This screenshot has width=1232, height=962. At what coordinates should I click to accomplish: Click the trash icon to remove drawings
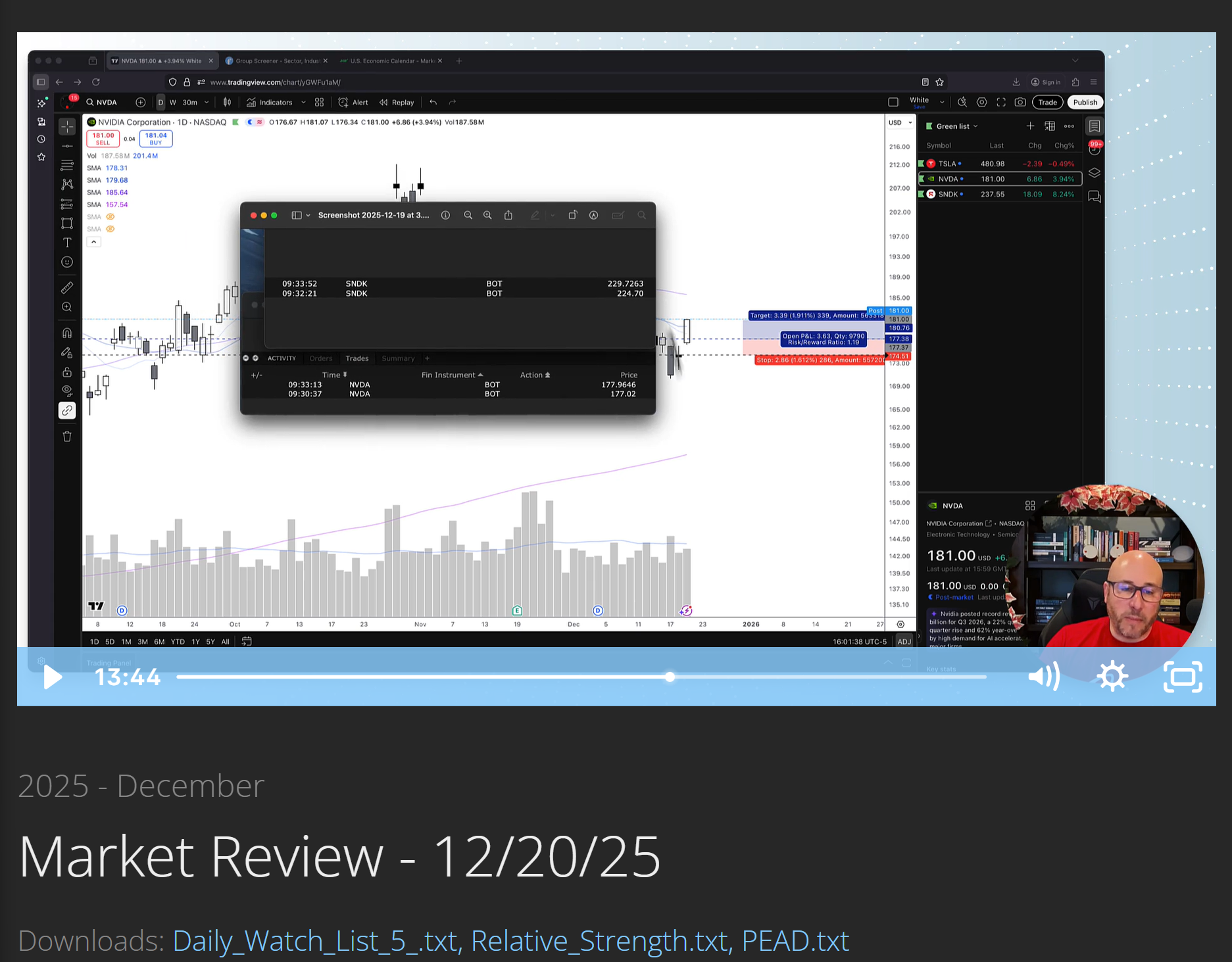pyautogui.click(x=67, y=436)
